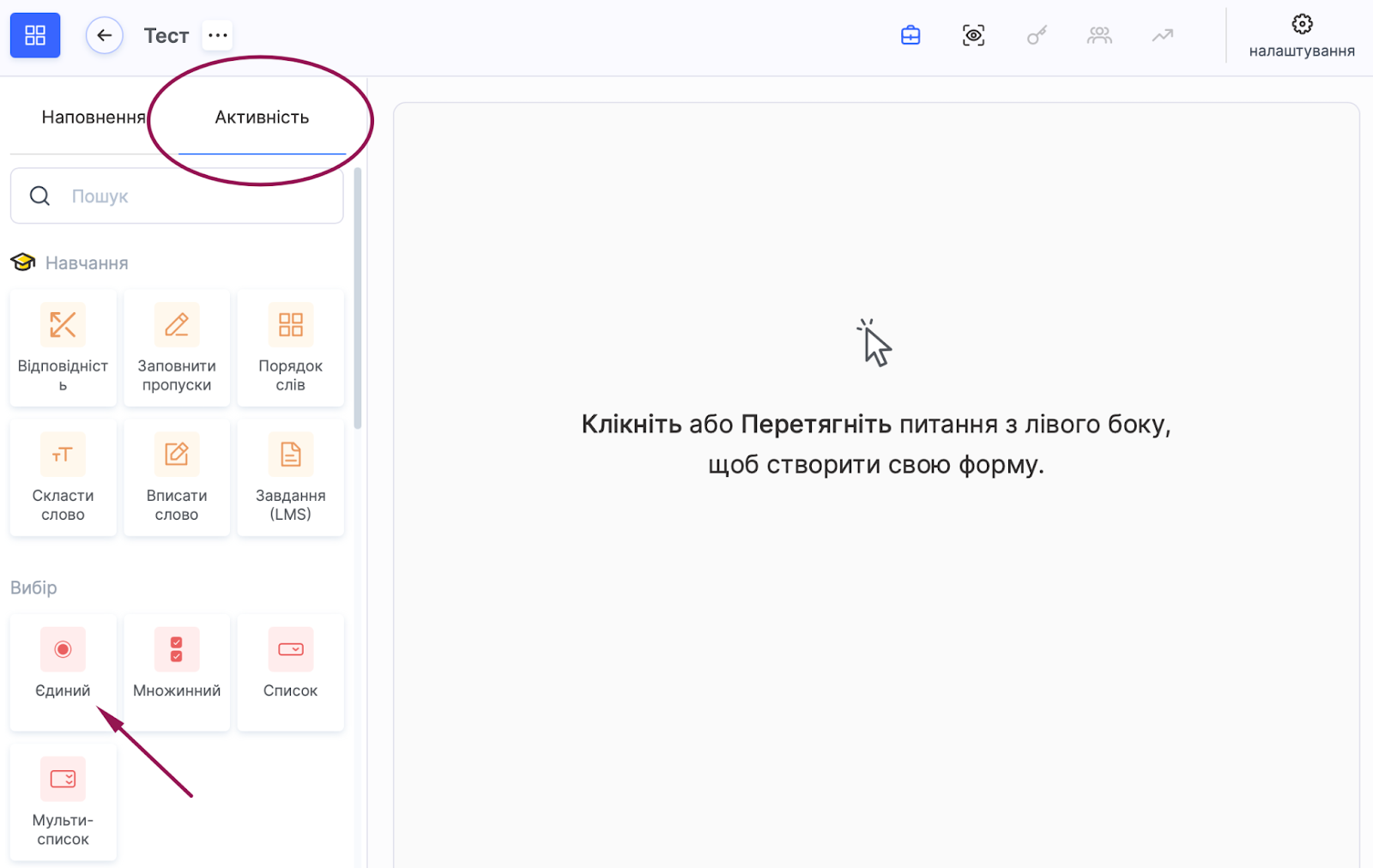The image size is (1373, 868).
Task: Switch to the Активність tab
Action: [x=262, y=118]
